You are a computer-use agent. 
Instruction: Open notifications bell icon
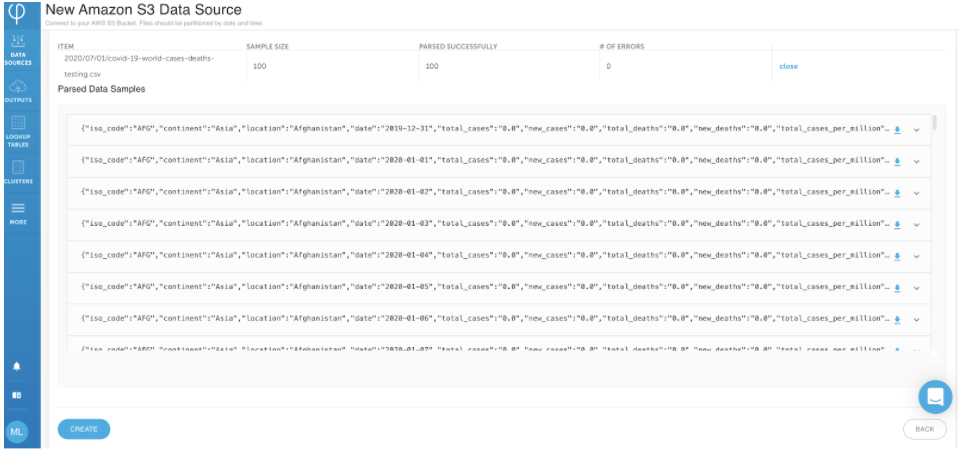pyautogui.click(x=17, y=366)
